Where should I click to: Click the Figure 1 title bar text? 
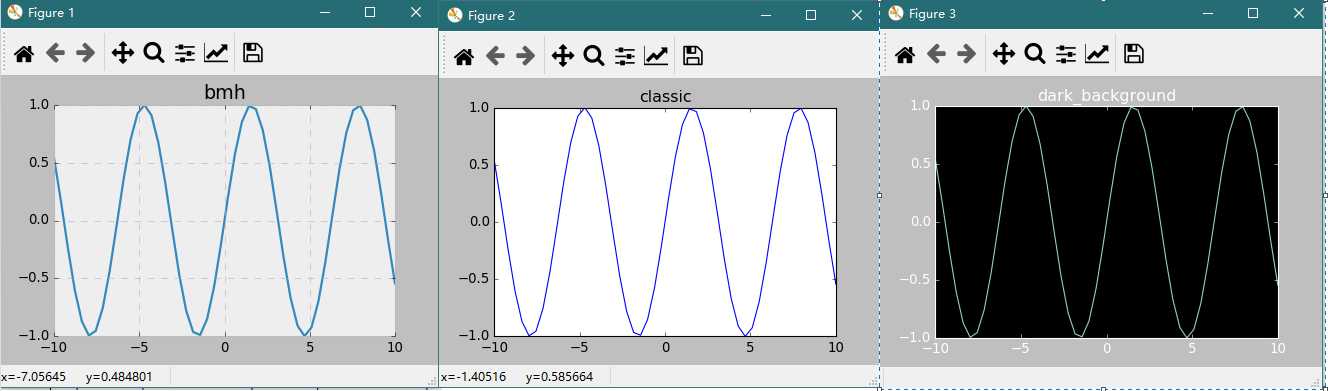51,13
